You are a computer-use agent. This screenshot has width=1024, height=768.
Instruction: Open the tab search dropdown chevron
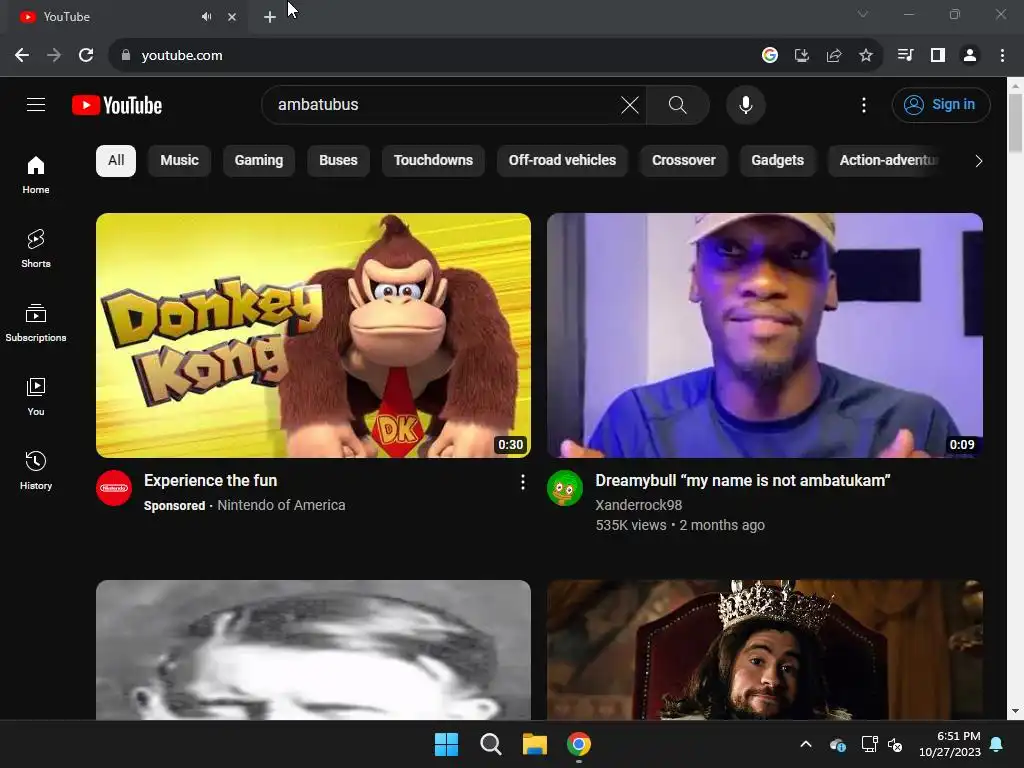(863, 14)
